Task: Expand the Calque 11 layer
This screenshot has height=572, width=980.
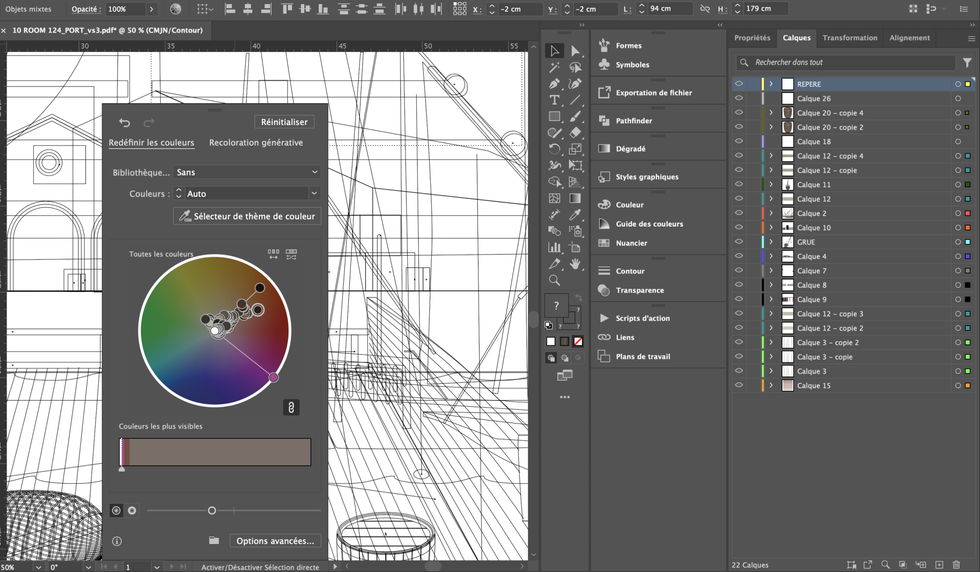Action: coord(771,185)
